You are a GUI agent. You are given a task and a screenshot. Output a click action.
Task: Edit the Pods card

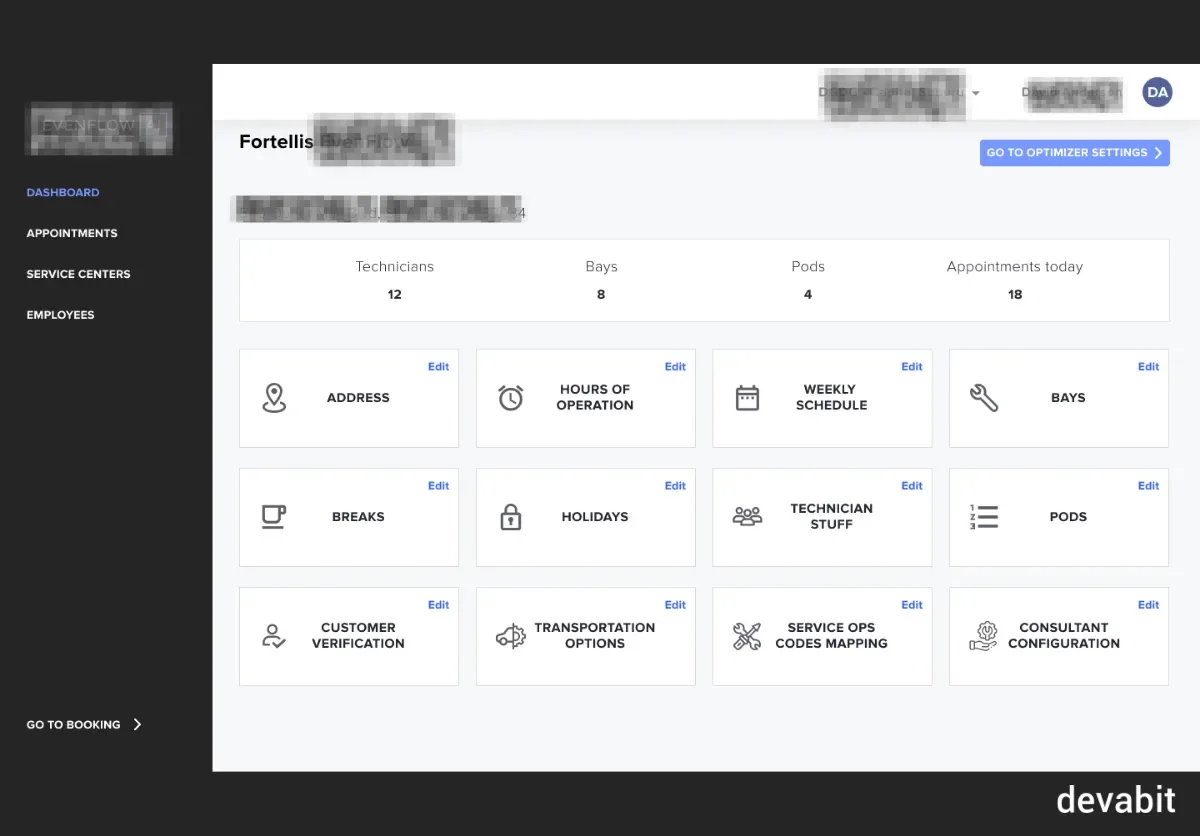click(x=1148, y=486)
